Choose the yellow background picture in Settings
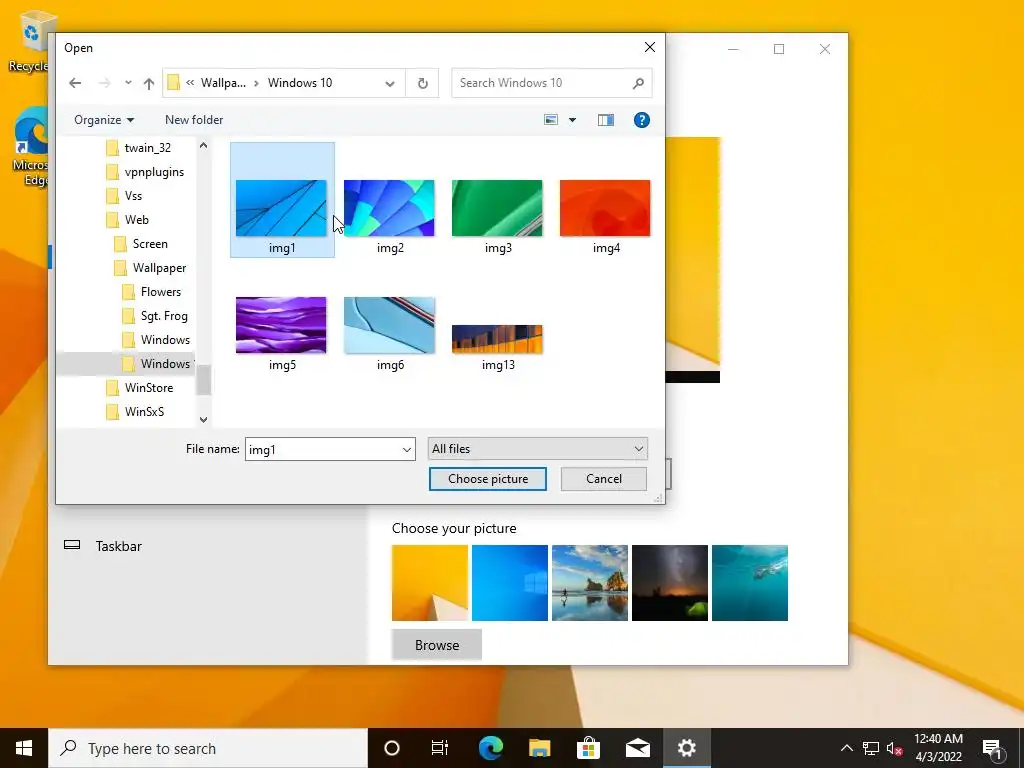The width and height of the screenshot is (1024, 768). coord(430,583)
